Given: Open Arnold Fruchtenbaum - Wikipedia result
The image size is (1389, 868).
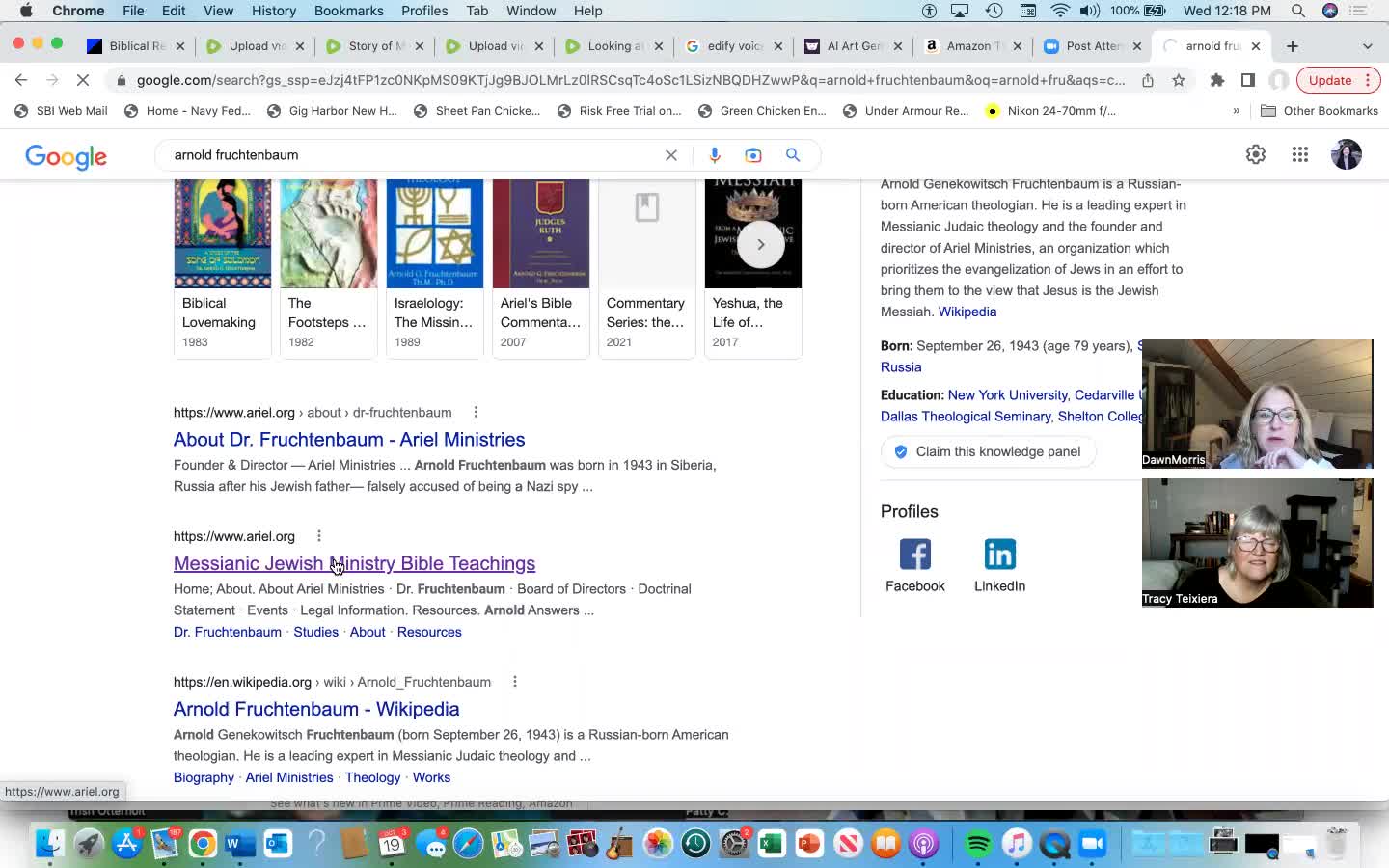Looking at the screenshot, I should click(316, 709).
